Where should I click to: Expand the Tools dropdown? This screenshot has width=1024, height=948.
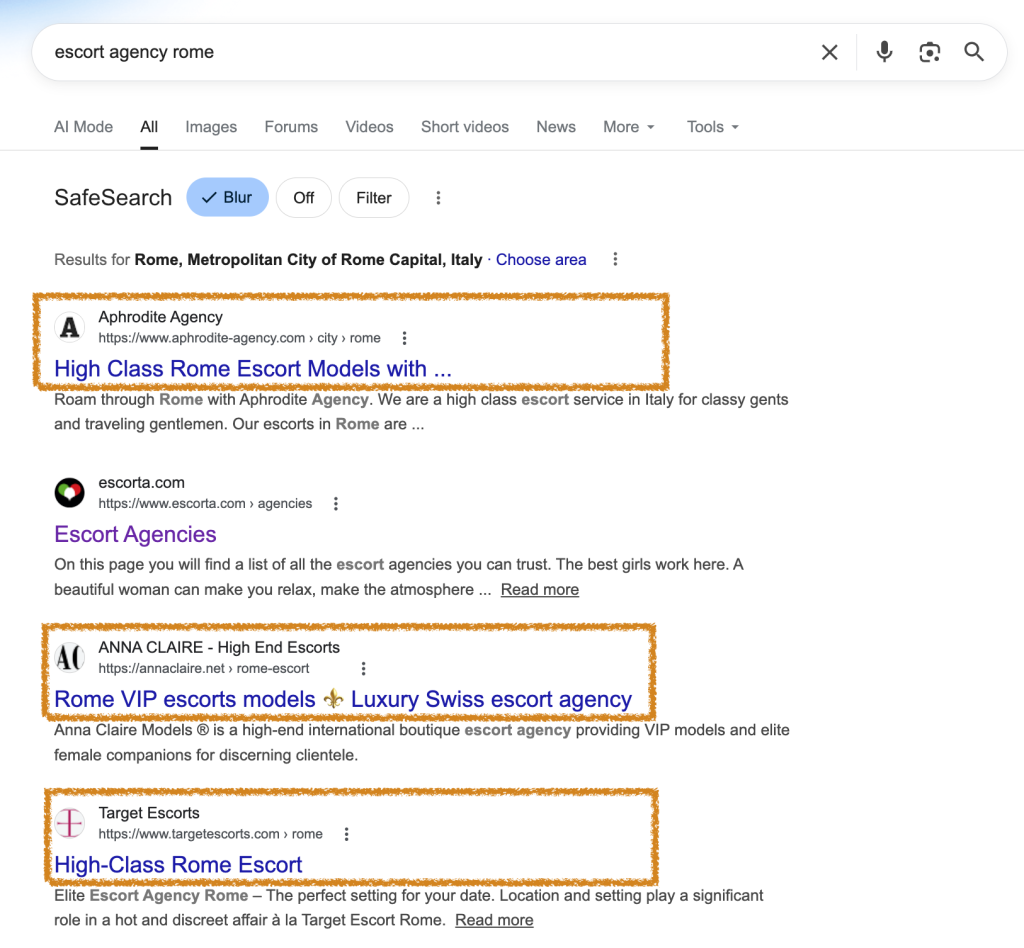click(712, 127)
